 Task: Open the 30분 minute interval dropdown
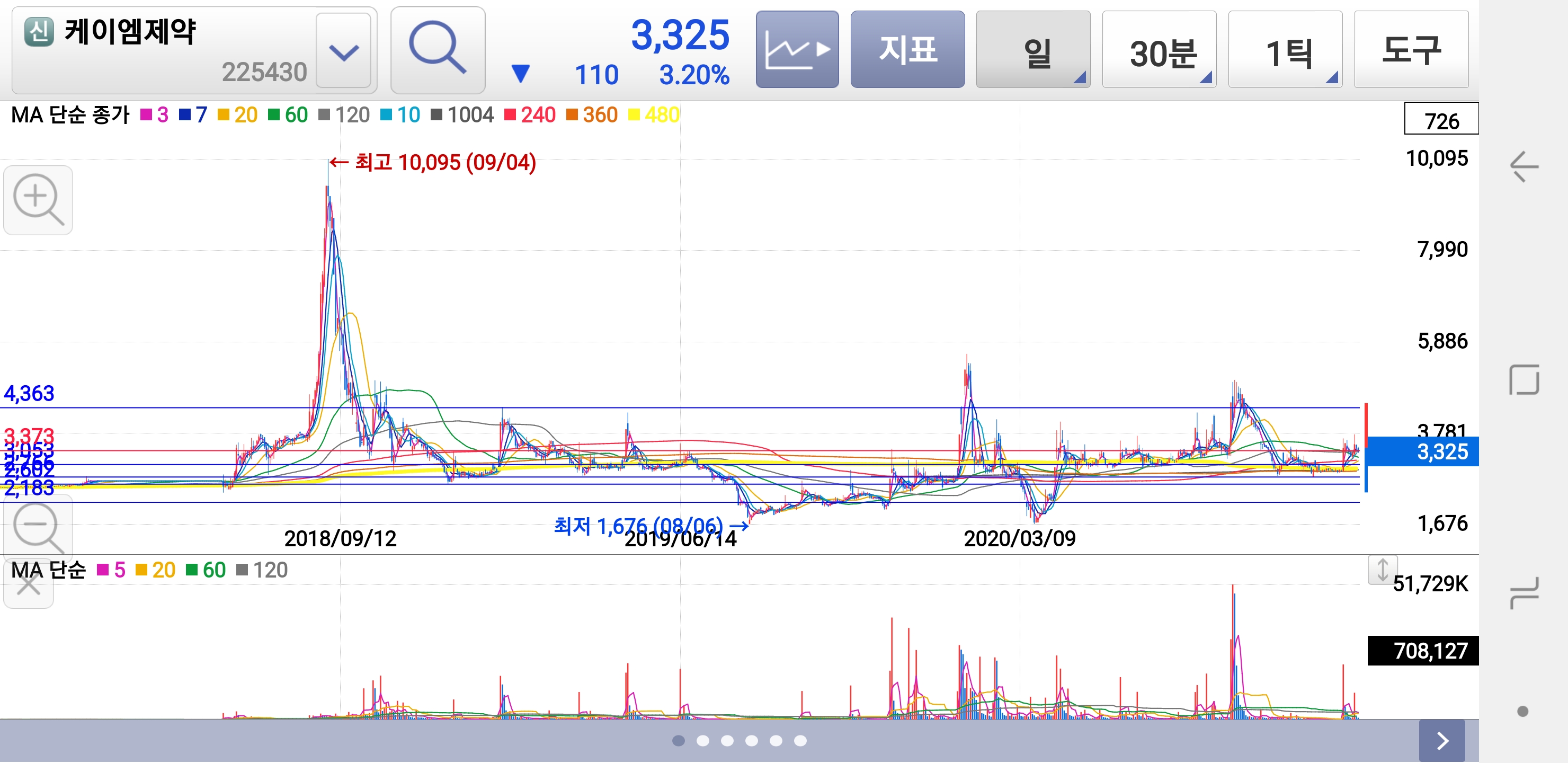tap(1159, 49)
